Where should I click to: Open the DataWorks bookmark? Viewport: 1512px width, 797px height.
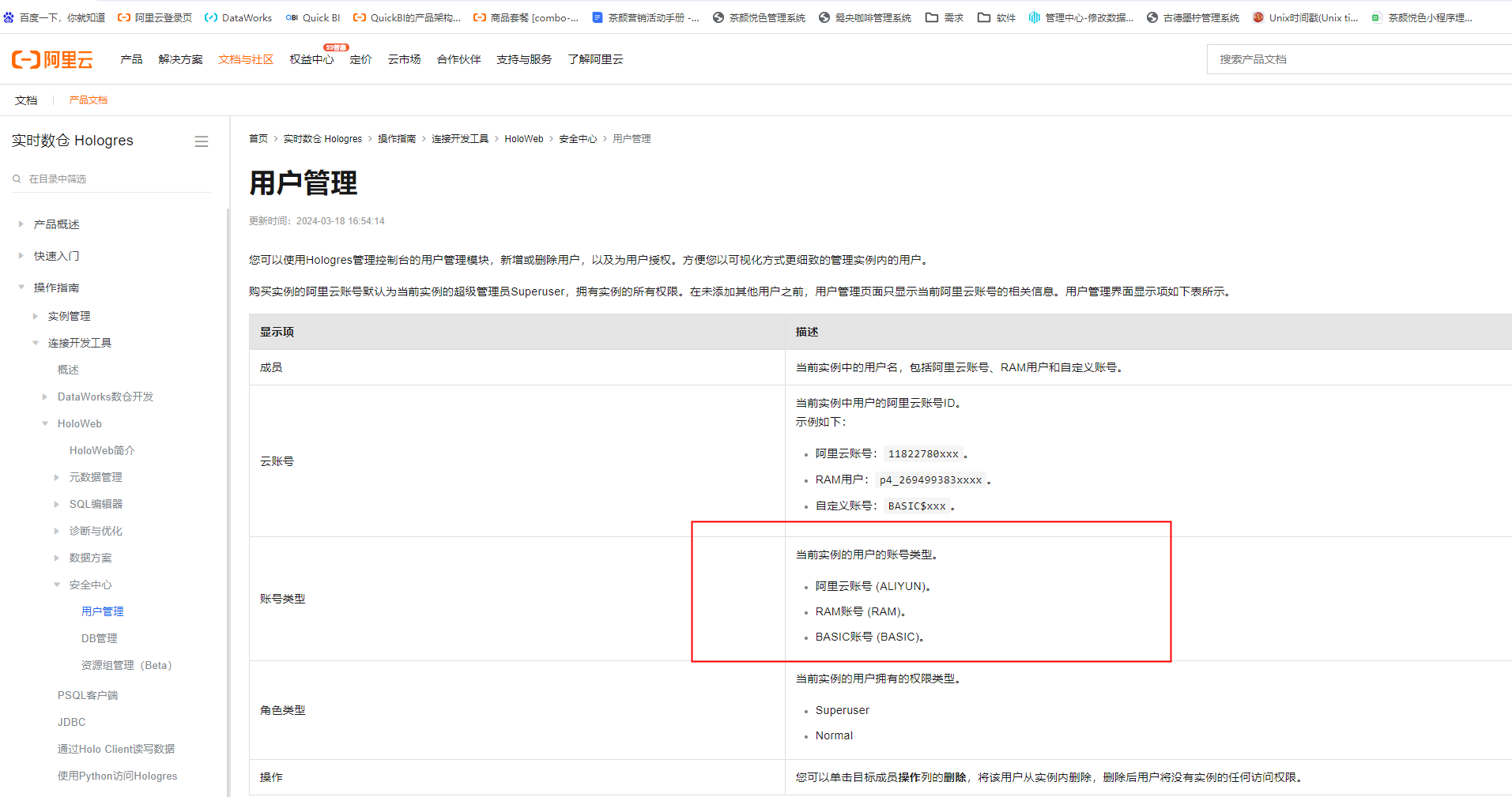[x=238, y=17]
